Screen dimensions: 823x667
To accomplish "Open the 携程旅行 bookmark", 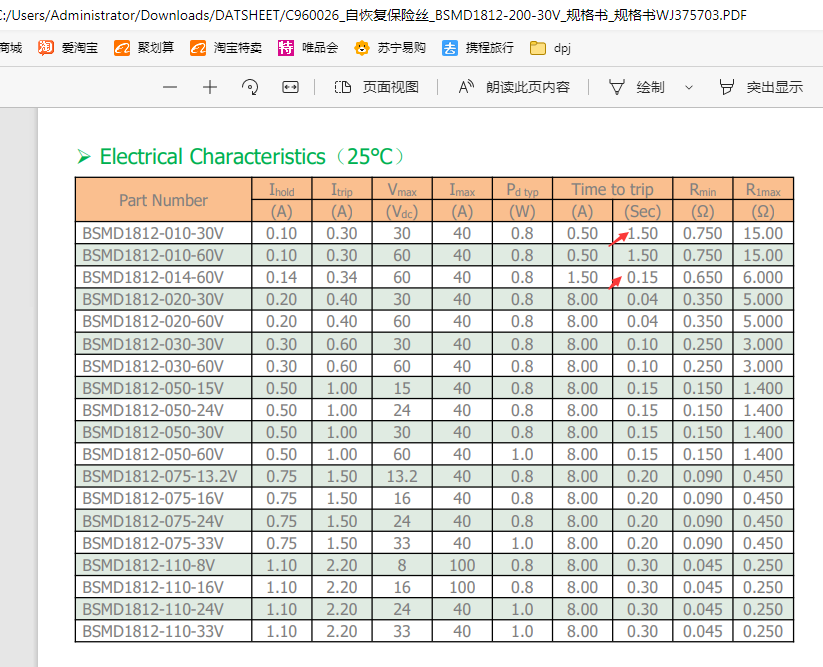I will (x=478, y=48).
